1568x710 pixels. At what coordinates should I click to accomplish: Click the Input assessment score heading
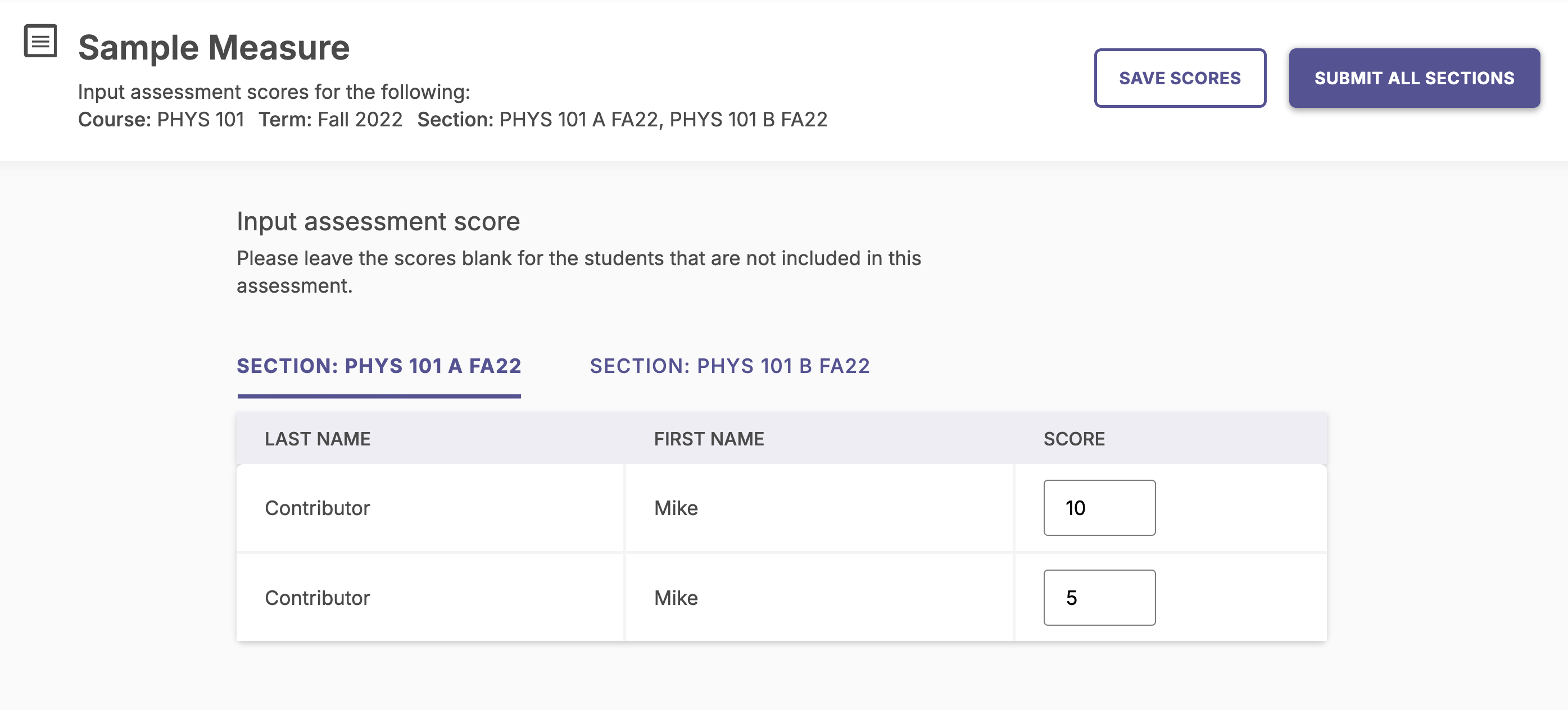coord(379,221)
